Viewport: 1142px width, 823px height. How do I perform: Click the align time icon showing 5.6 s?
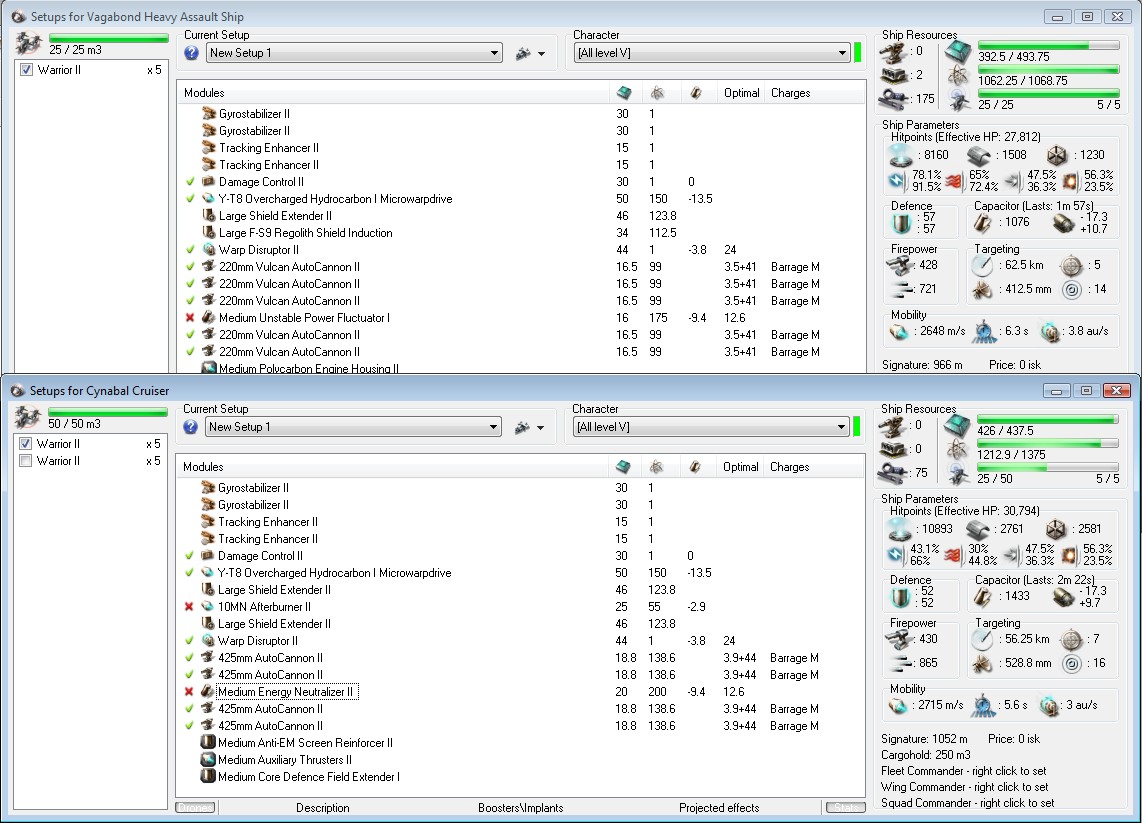click(x=984, y=705)
